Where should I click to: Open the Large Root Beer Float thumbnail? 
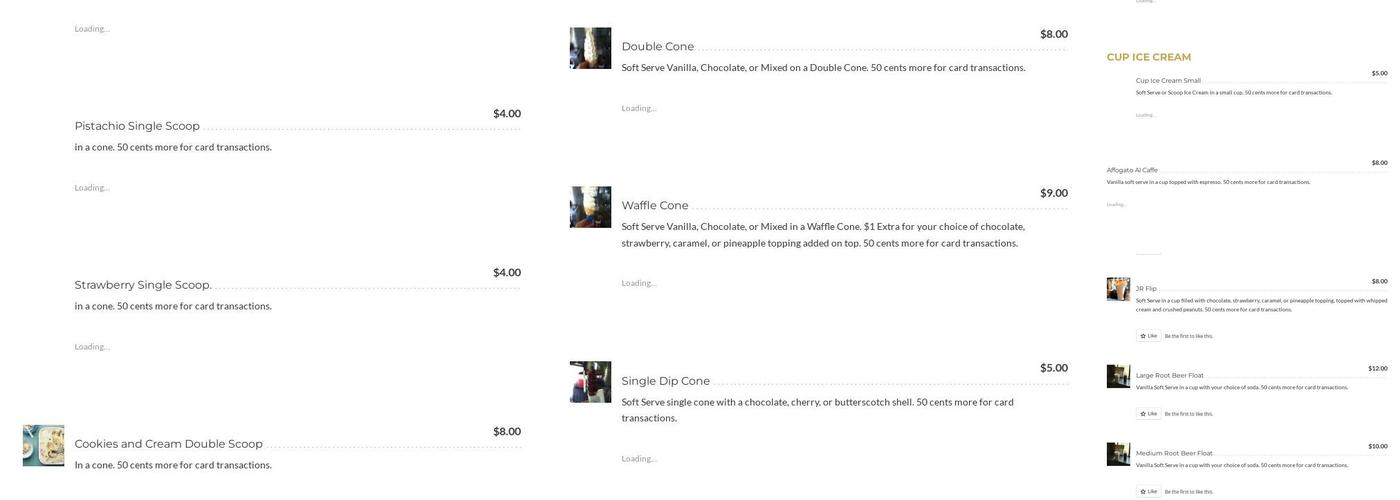click(x=1118, y=377)
